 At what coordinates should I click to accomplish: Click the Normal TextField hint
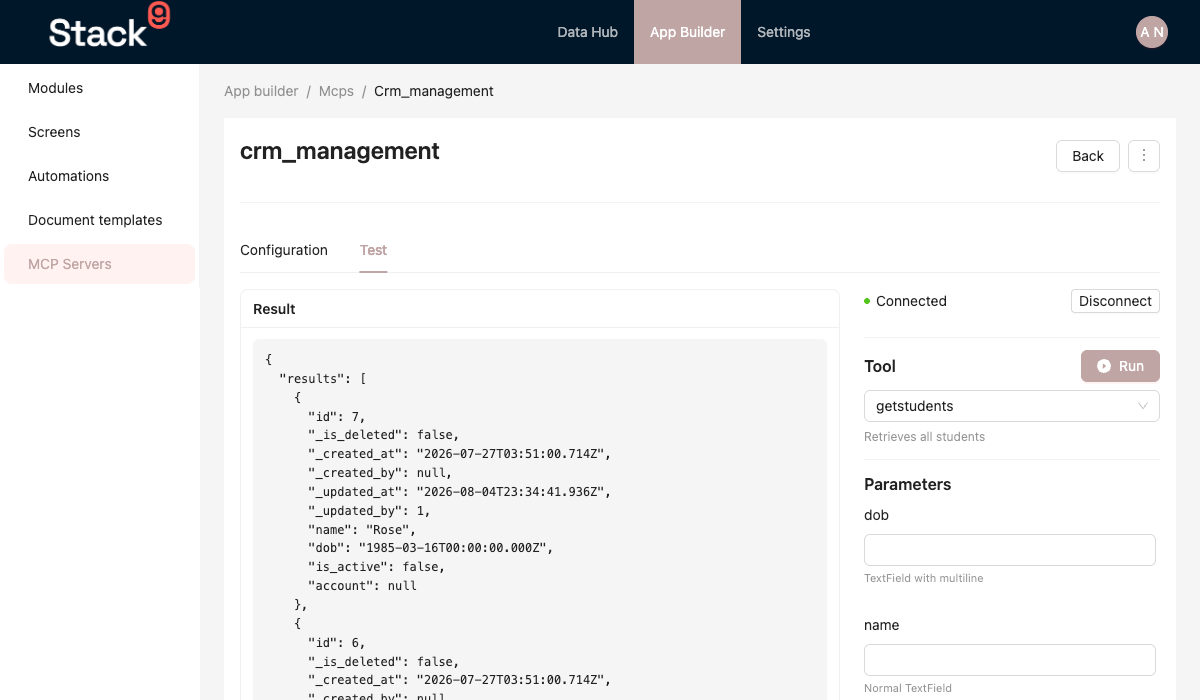pos(908,688)
